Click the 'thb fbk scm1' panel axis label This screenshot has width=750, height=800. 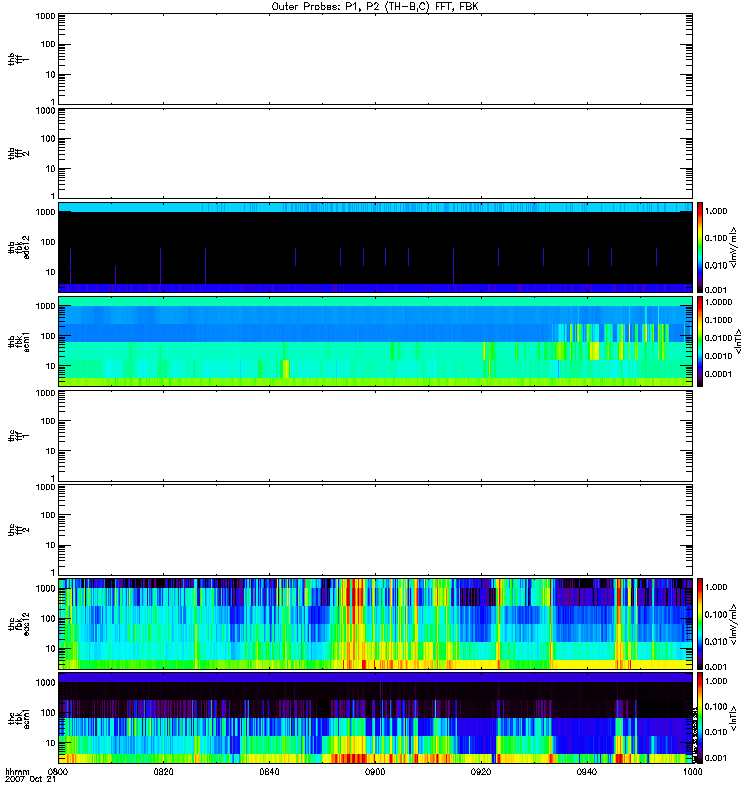tap(18, 341)
